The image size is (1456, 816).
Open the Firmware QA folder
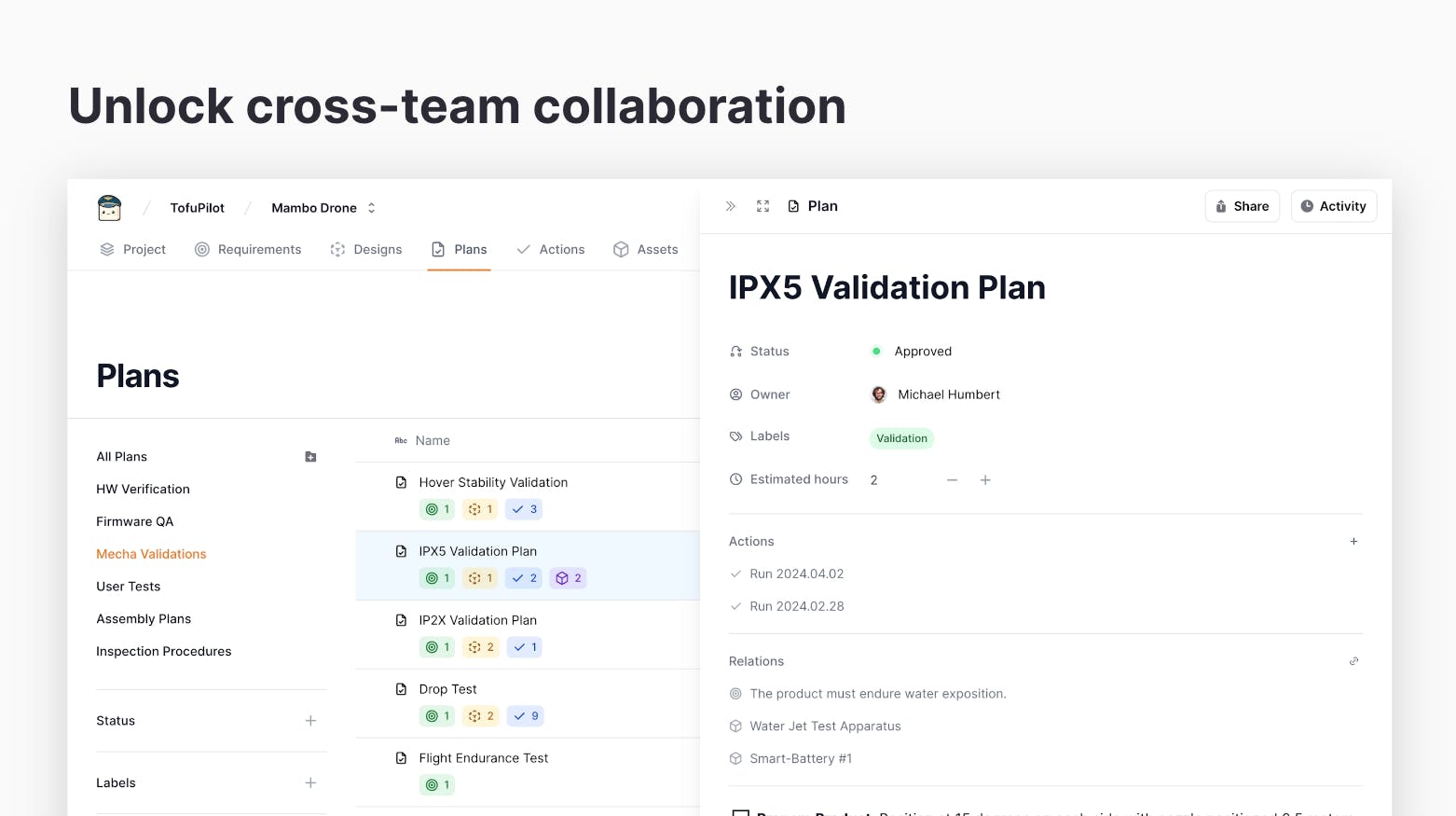pyautogui.click(x=135, y=521)
